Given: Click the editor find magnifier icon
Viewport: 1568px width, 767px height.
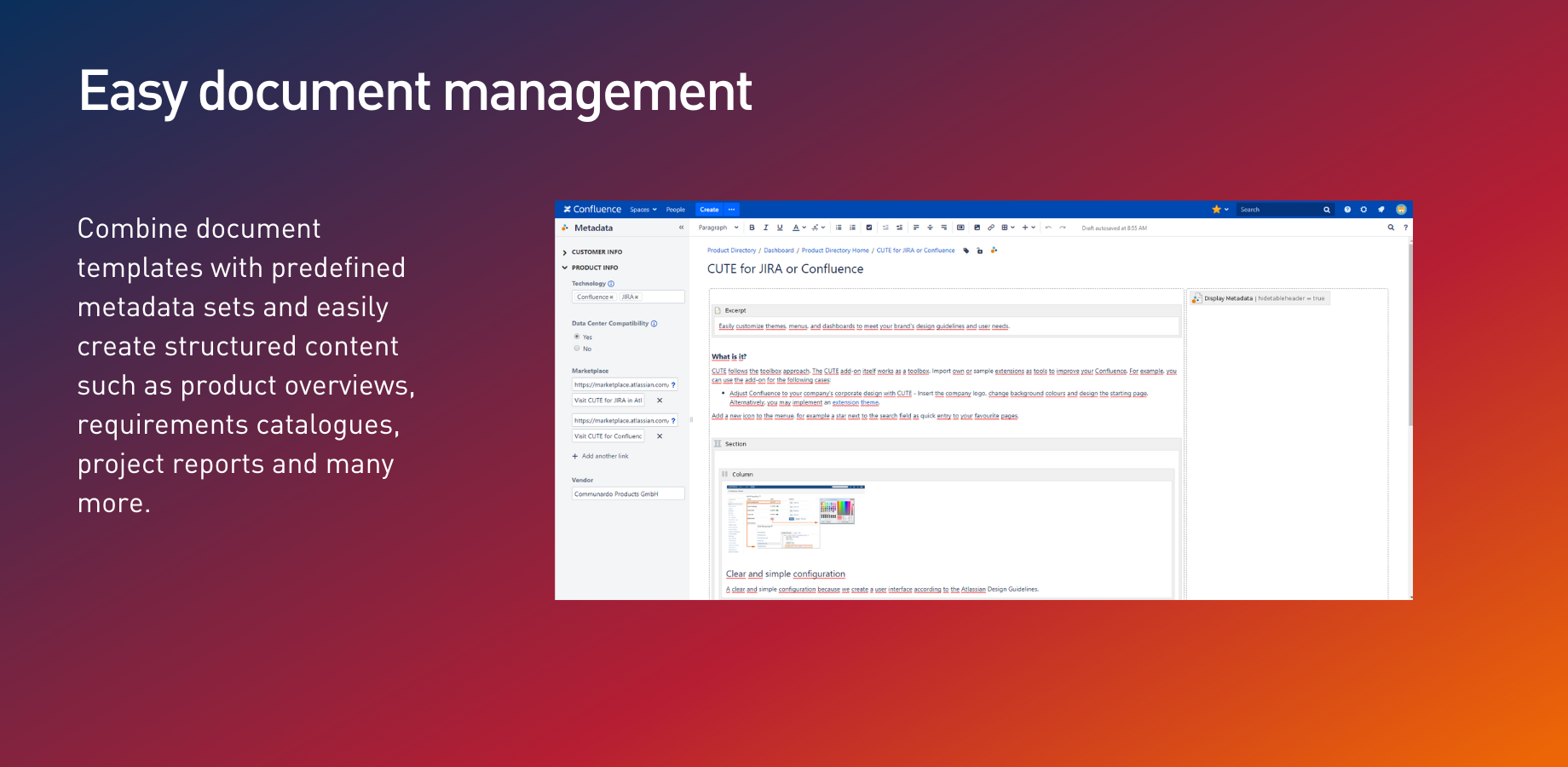Looking at the screenshot, I should pyautogui.click(x=1391, y=228).
